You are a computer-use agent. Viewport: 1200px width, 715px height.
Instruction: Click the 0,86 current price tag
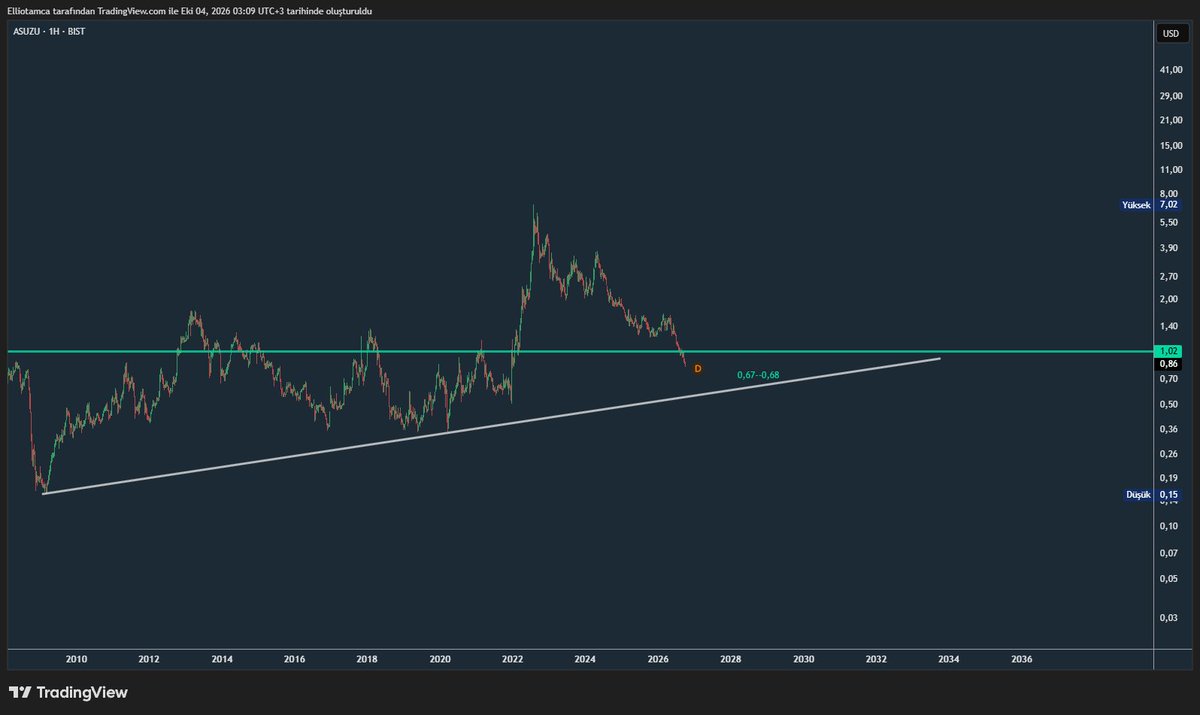pos(1168,365)
